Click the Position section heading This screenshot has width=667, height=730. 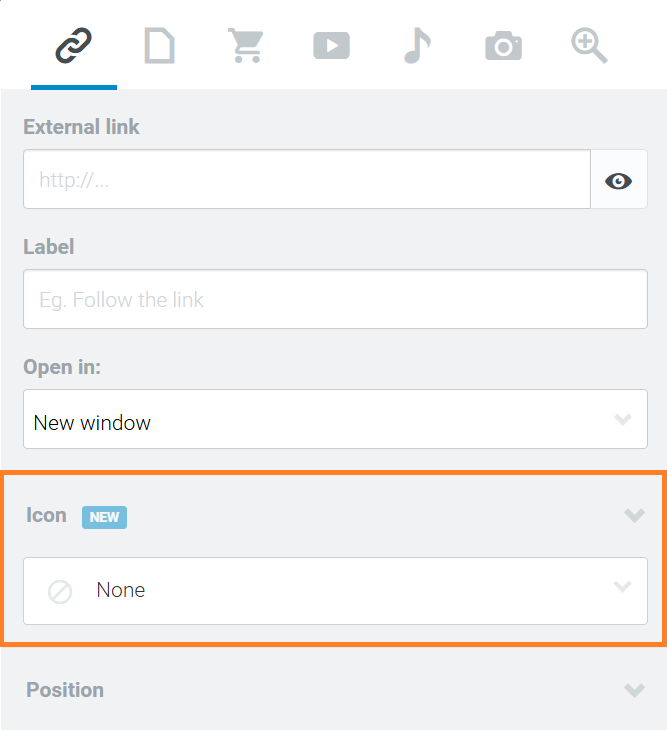click(x=65, y=690)
